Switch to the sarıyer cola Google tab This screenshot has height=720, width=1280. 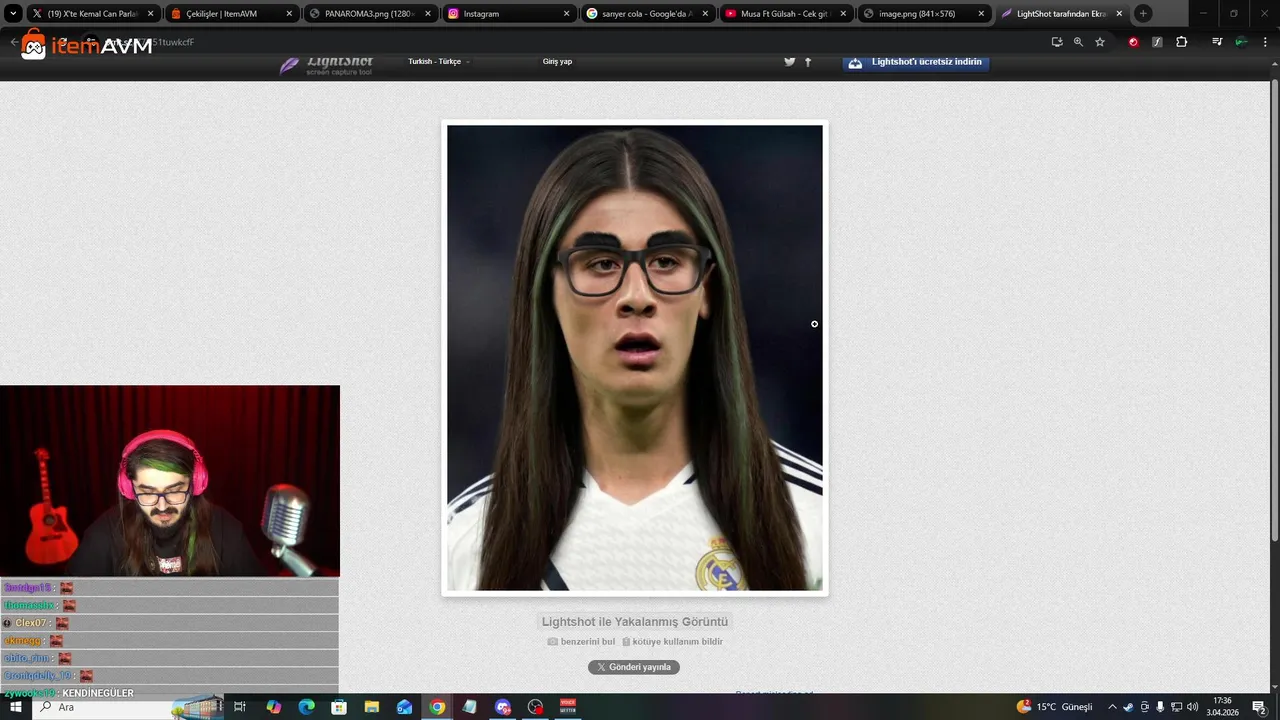(x=646, y=14)
